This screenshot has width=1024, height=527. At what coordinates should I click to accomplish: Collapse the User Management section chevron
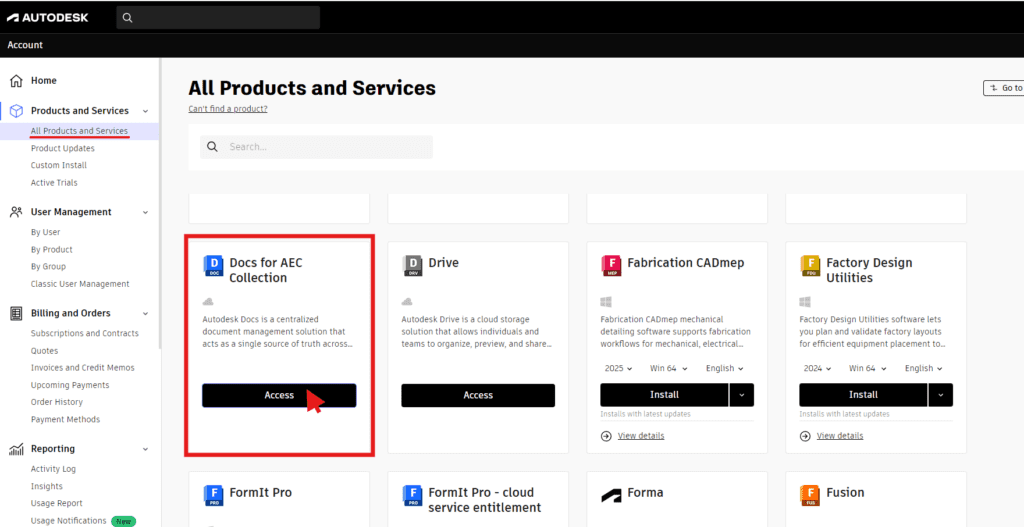pyautogui.click(x=146, y=213)
